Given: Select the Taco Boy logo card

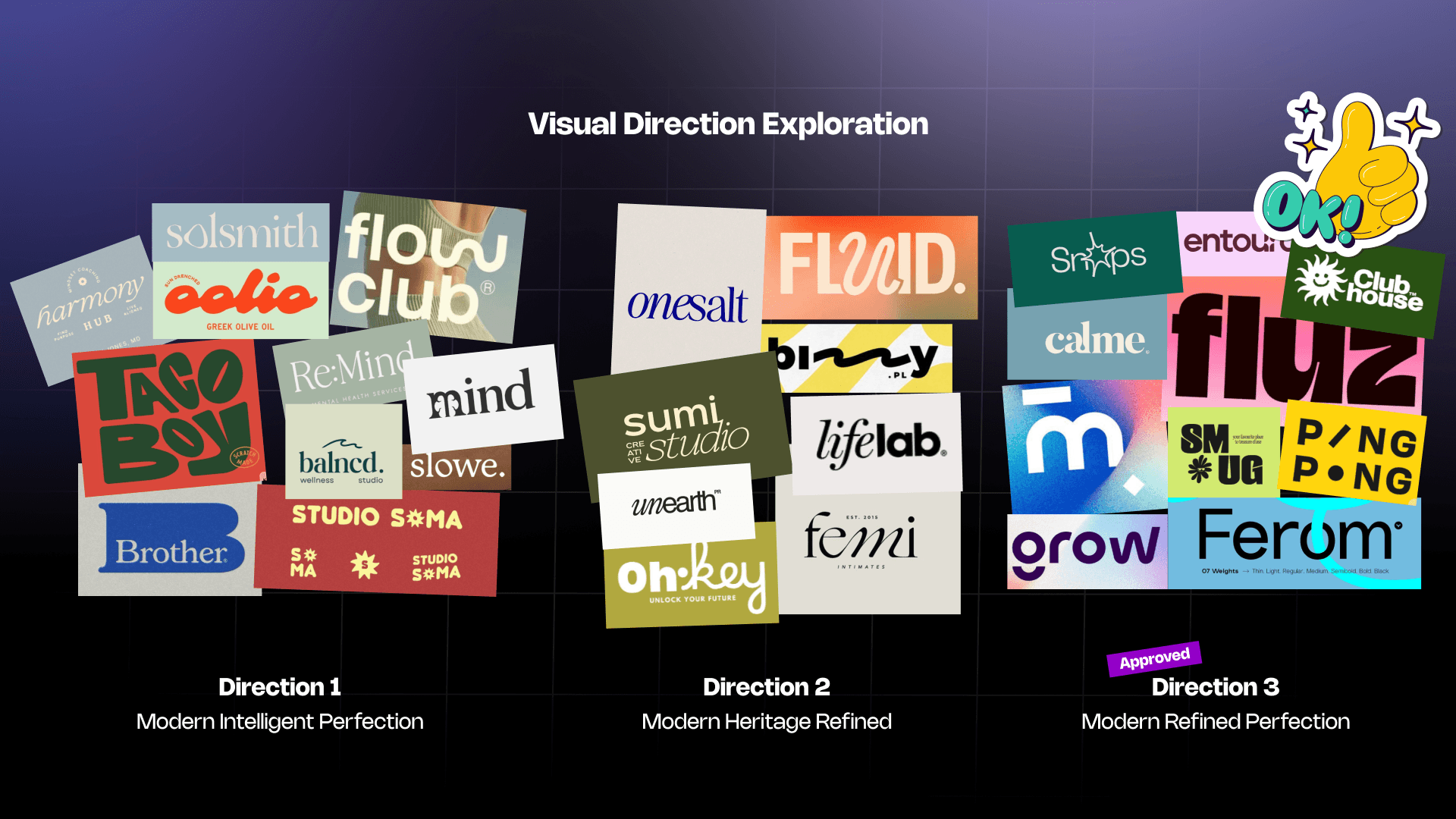Looking at the screenshot, I should [x=168, y=417].
